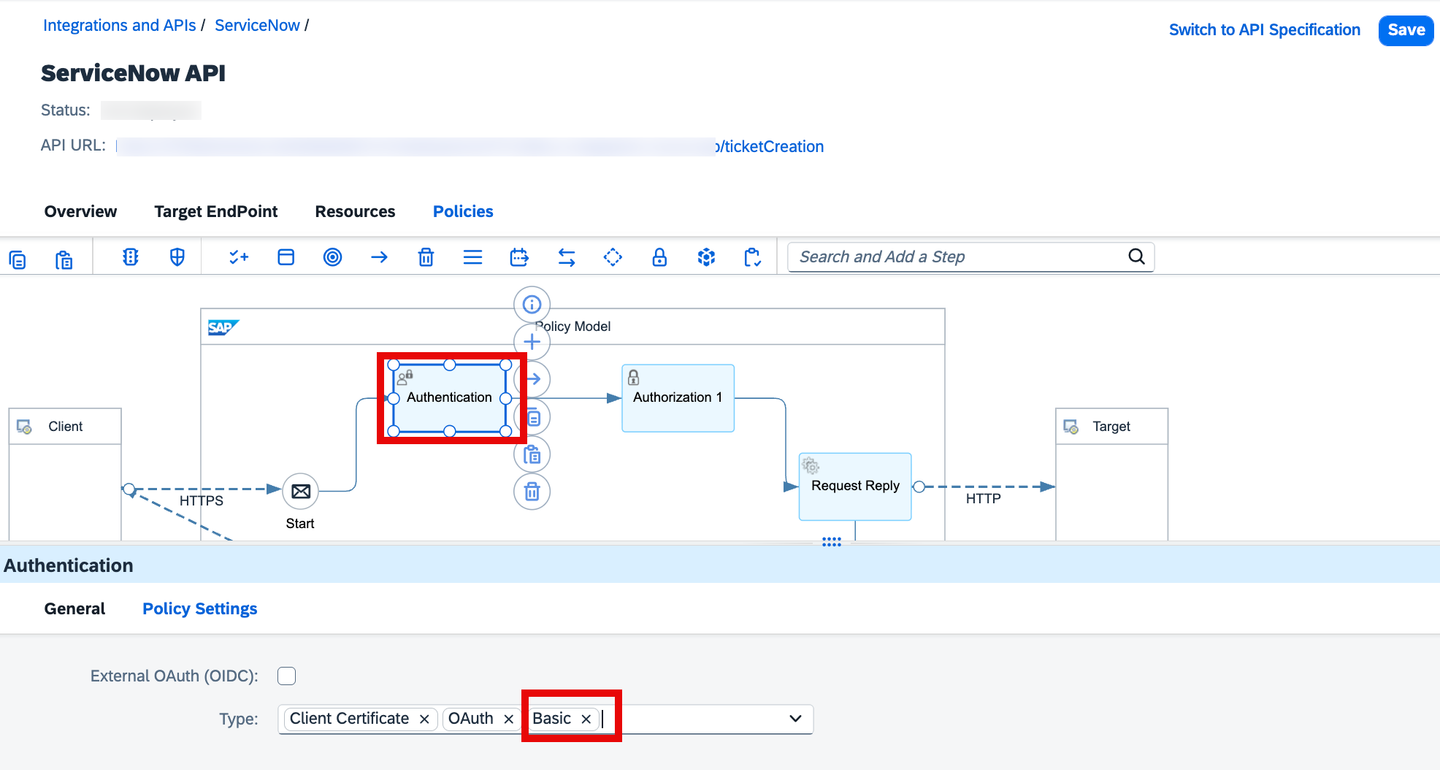Screen dimensions: 1440x770
Task: Open the Integrations and APIs breadcrumb
Action: pyautogui.click(x=119, y=25)
